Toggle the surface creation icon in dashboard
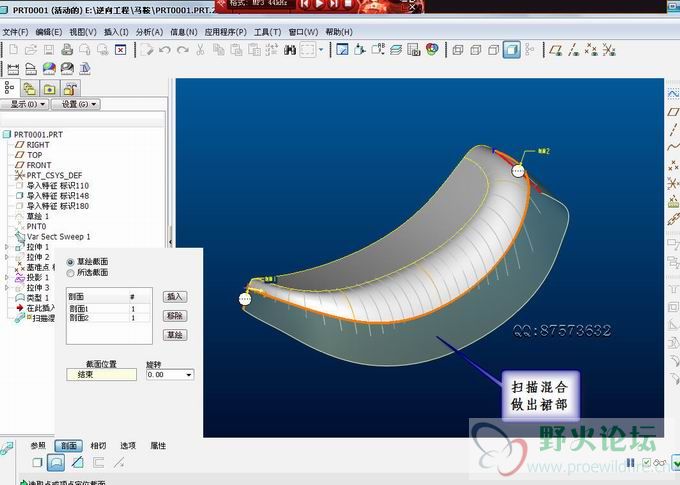 pyautogui.click(x=56, y=462)
